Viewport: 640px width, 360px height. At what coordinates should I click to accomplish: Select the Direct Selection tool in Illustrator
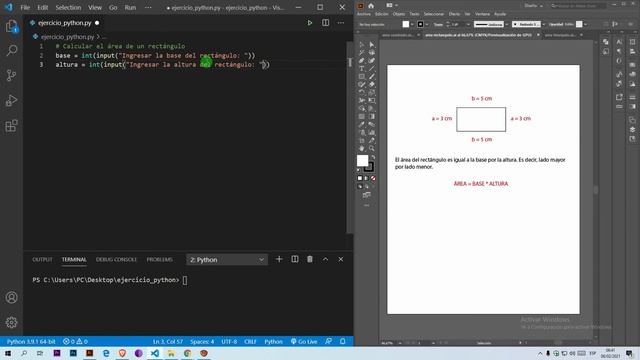371,44
